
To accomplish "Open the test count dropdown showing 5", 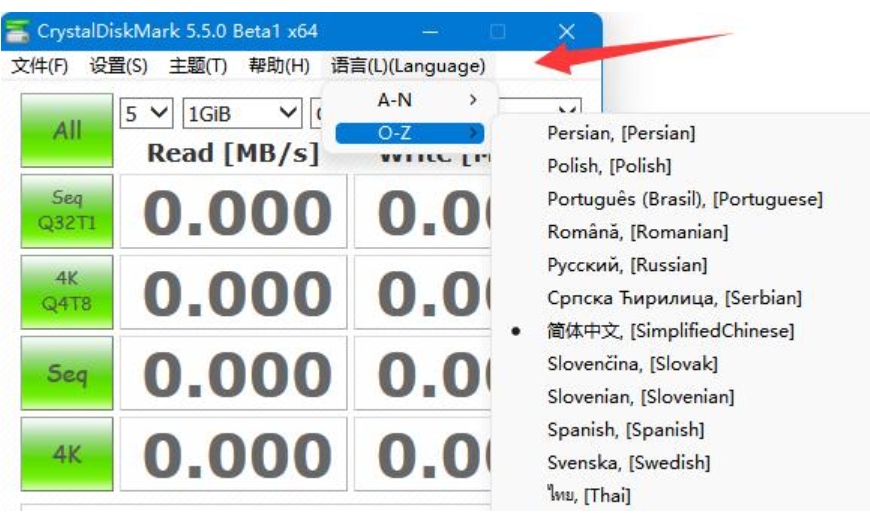I will (x=147, y=114).
